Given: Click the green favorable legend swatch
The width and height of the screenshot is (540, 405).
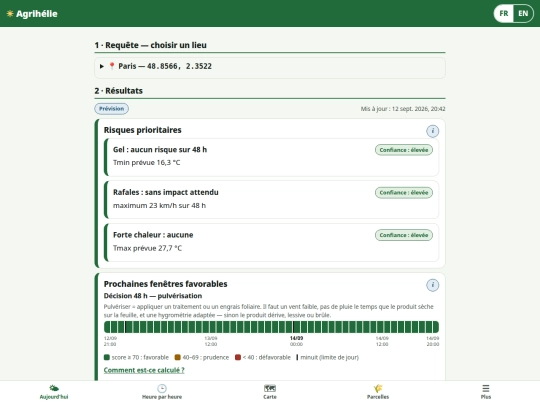Looking at the screenshot, I should [x=107, y=357].
